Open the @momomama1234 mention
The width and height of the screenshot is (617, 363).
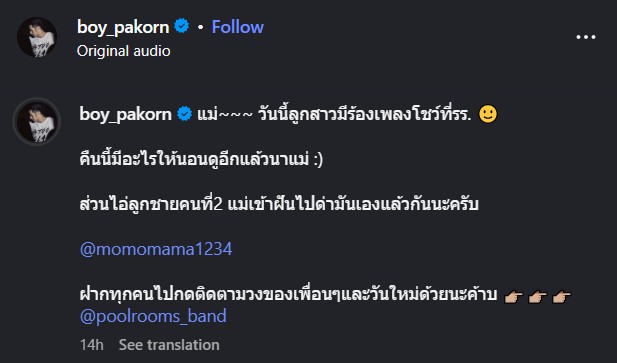tap(156, 249)
